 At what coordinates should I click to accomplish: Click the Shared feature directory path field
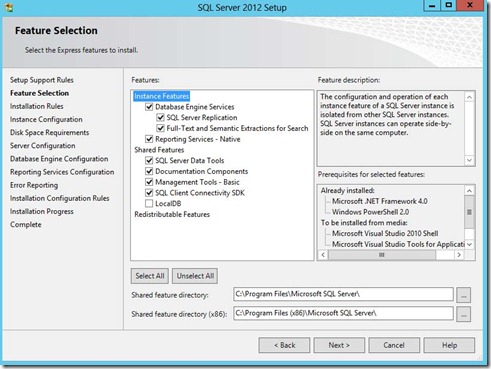point(343,294)
